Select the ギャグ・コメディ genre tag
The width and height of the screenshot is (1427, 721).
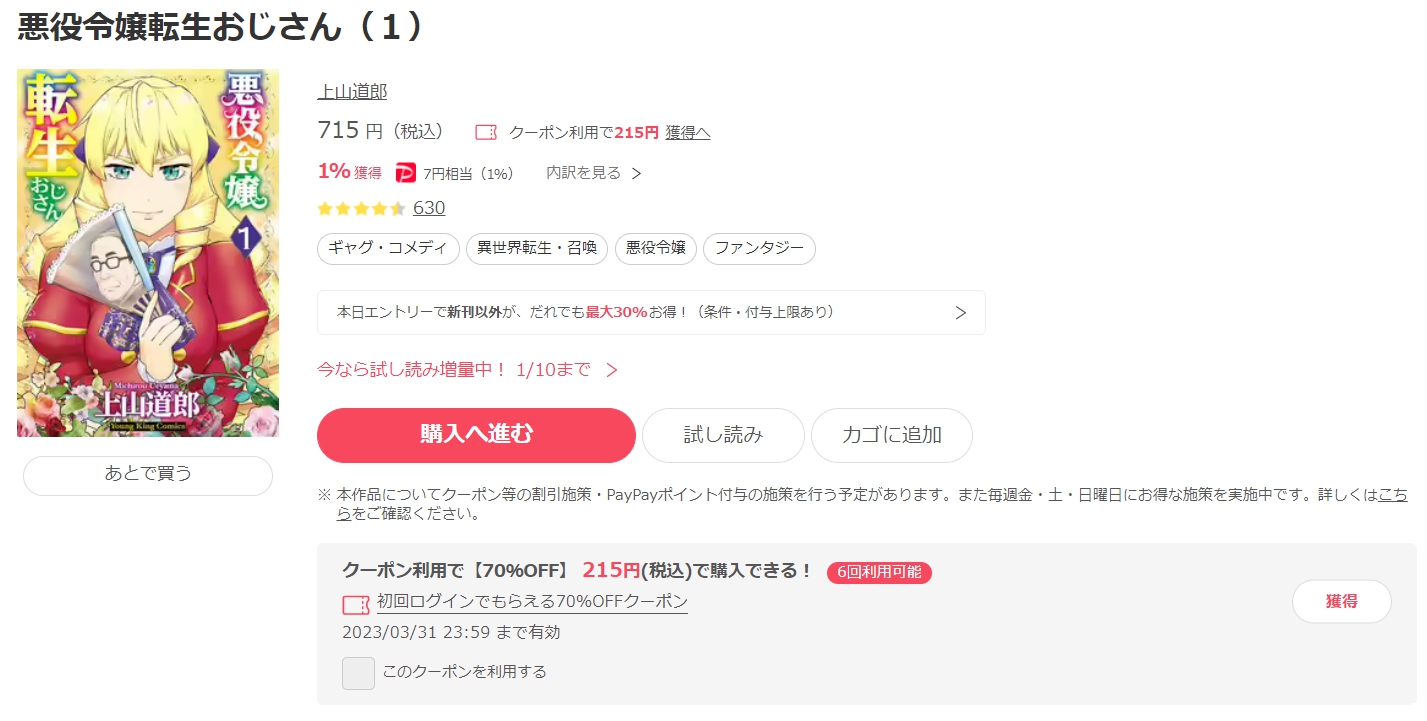click(388, 249)
